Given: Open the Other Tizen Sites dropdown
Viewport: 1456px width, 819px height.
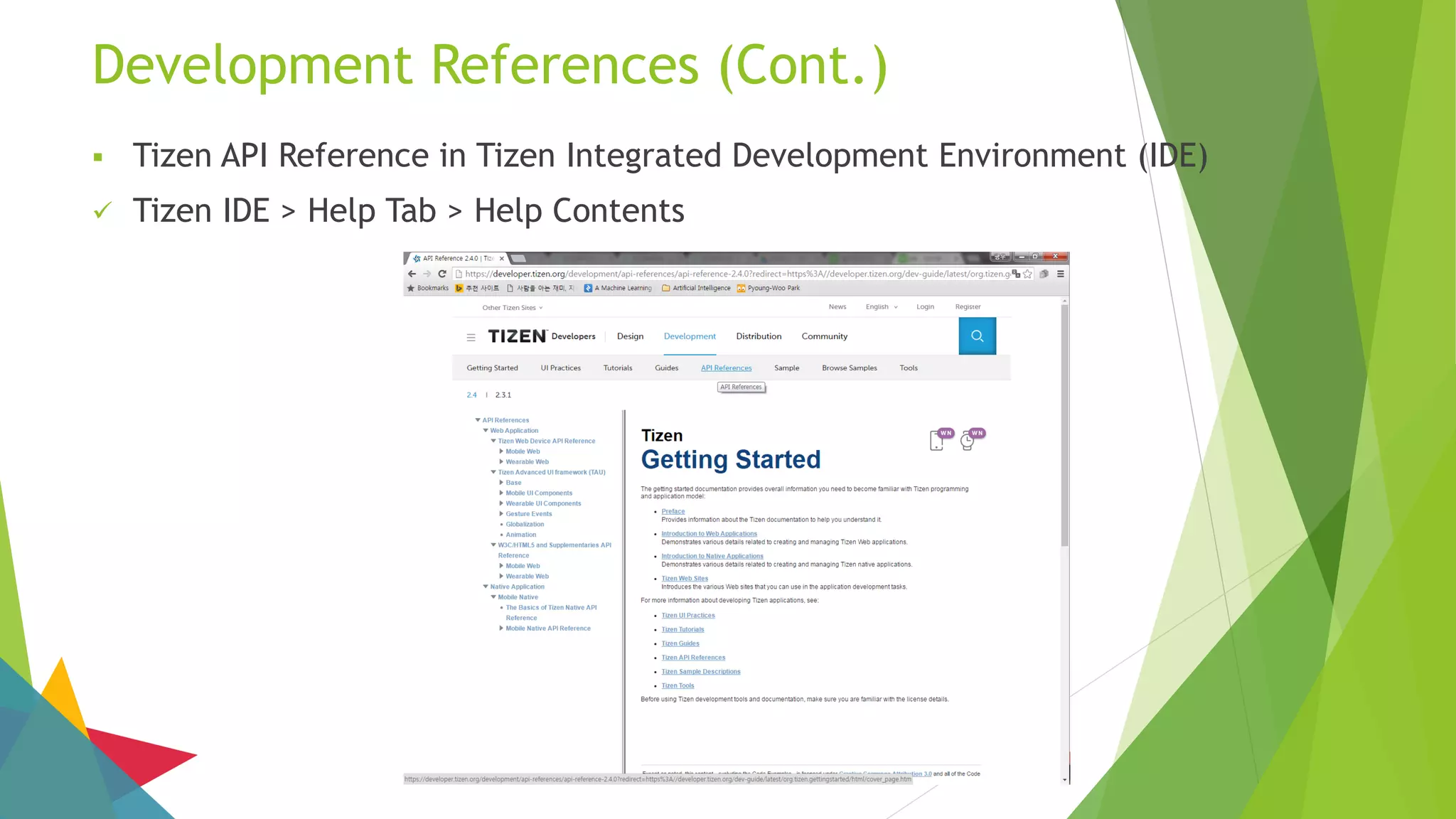Looking at the screenshot, I should click(x=513, y=308).
